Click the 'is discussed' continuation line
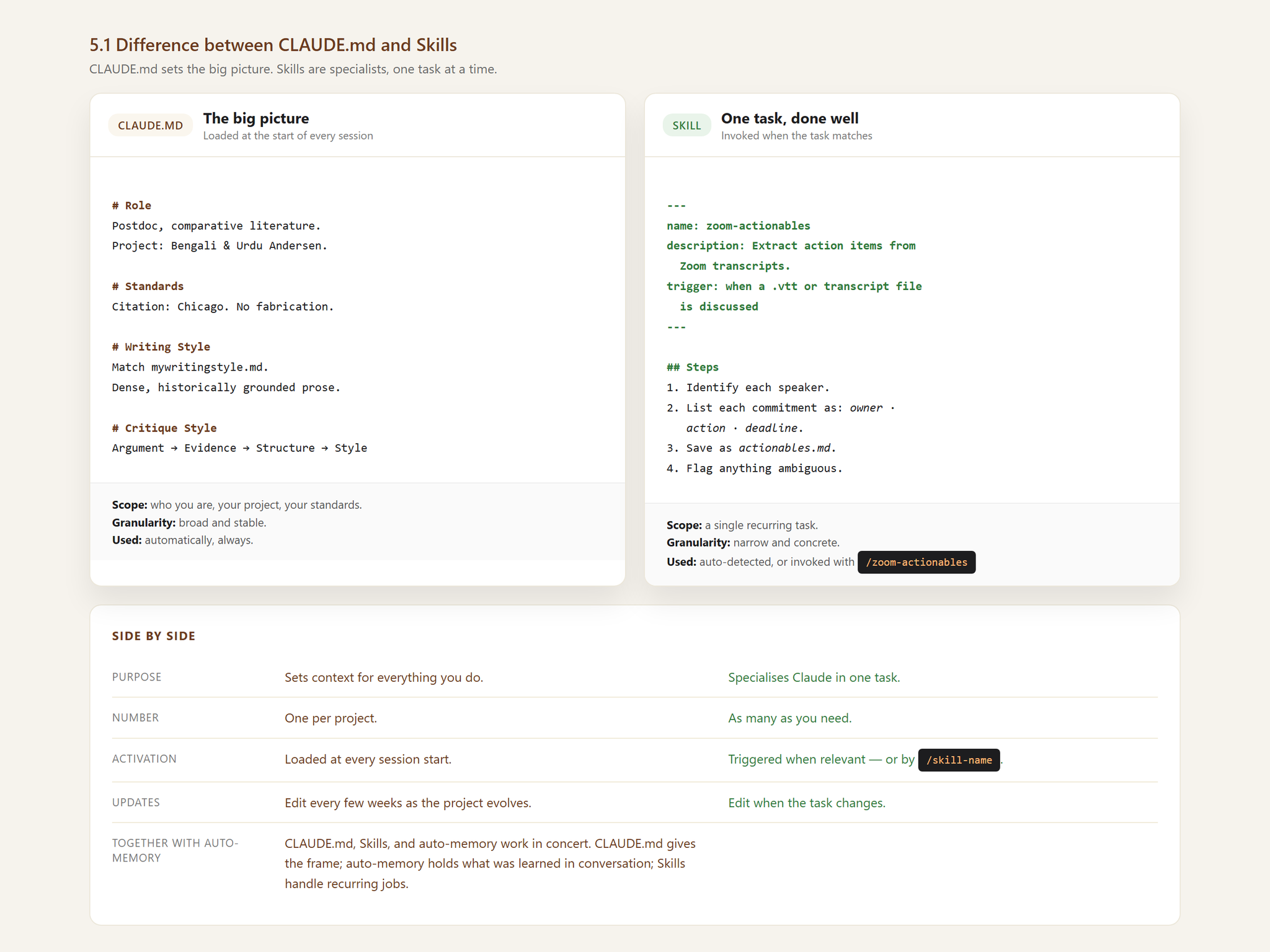 [719, 306]
